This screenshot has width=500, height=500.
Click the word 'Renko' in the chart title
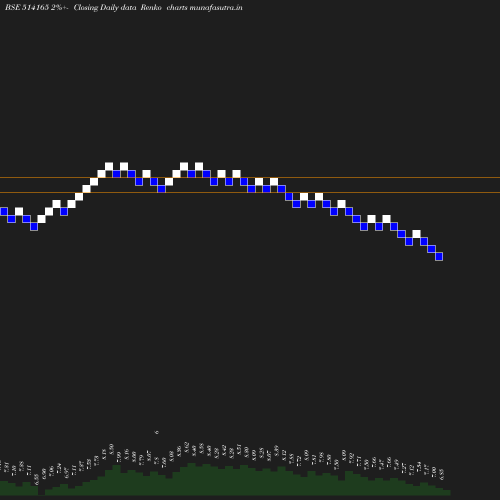(151, 7)
